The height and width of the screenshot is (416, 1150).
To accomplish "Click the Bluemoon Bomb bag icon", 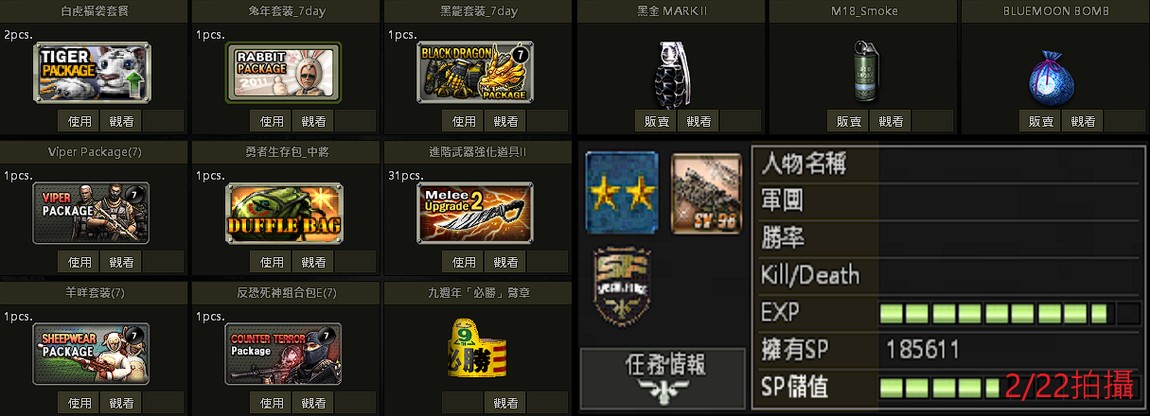I will pyautogui.click(x=1051, y=78).
